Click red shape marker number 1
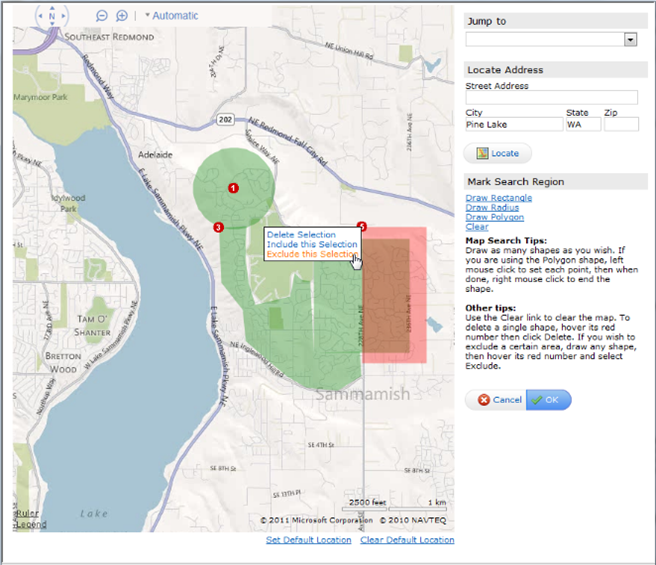The width and height of the screenshot is (656, 565). (x=232, y=187)
